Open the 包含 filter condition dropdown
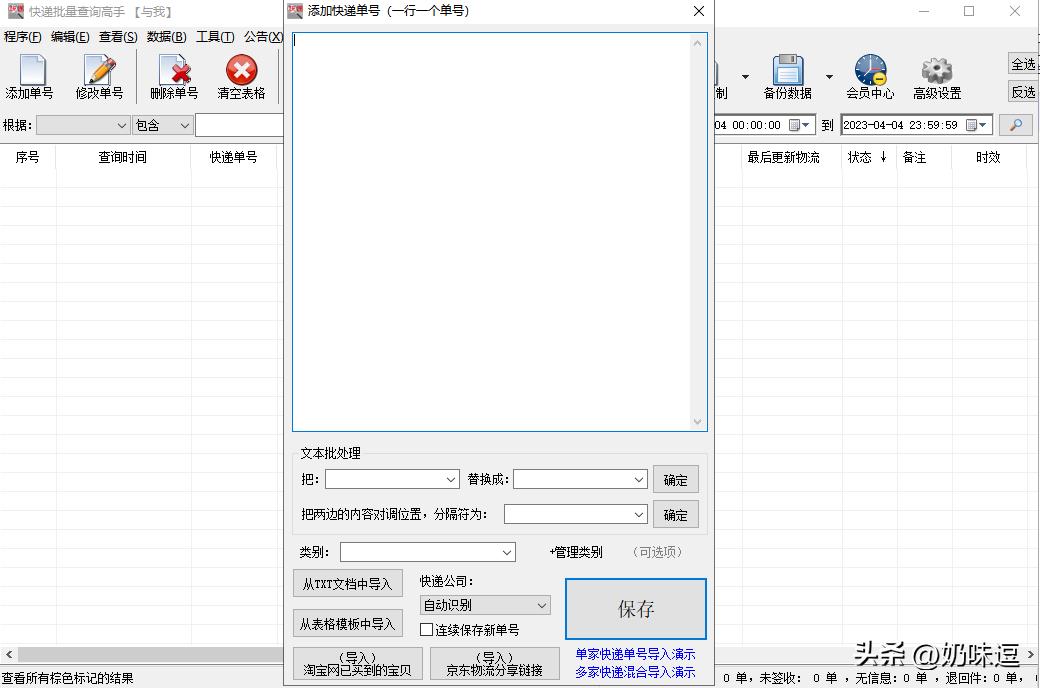The image size is (1040, 688). [162, 125]
